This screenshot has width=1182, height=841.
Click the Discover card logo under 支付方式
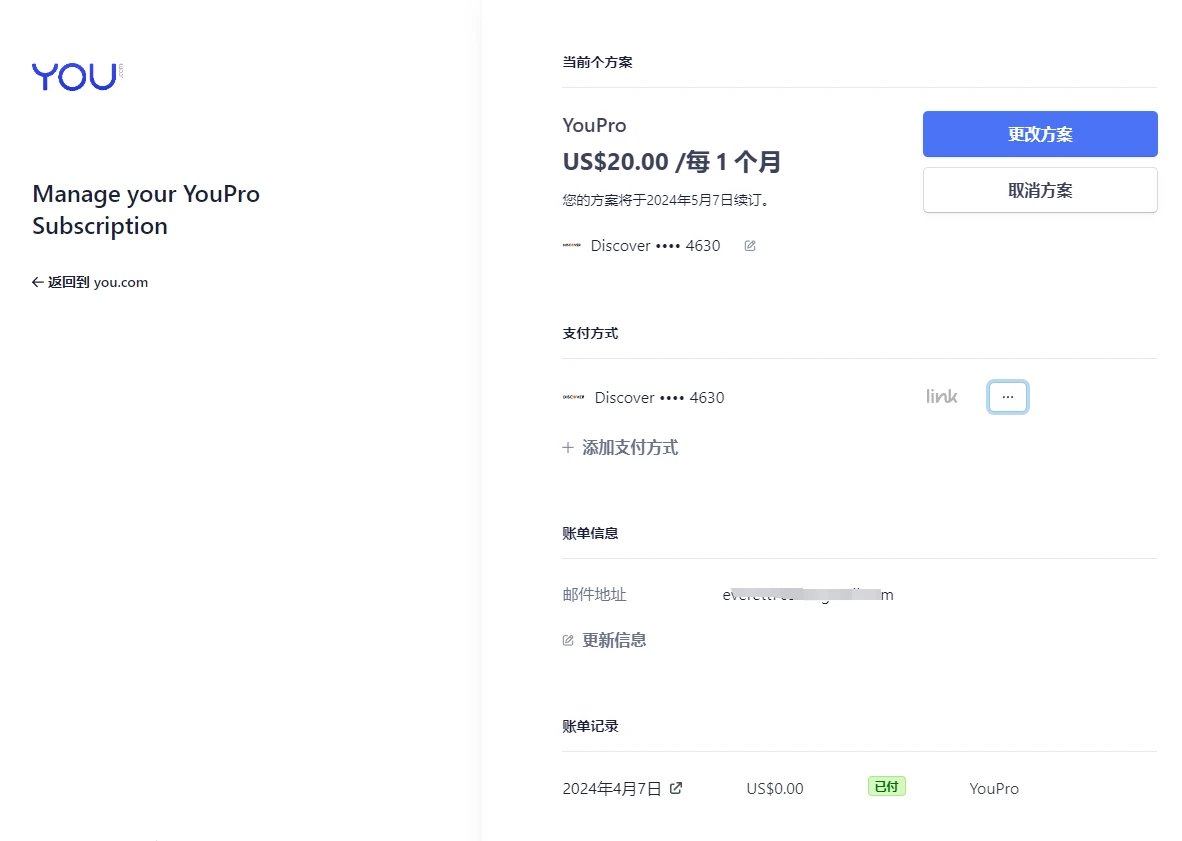click(574, 397)
